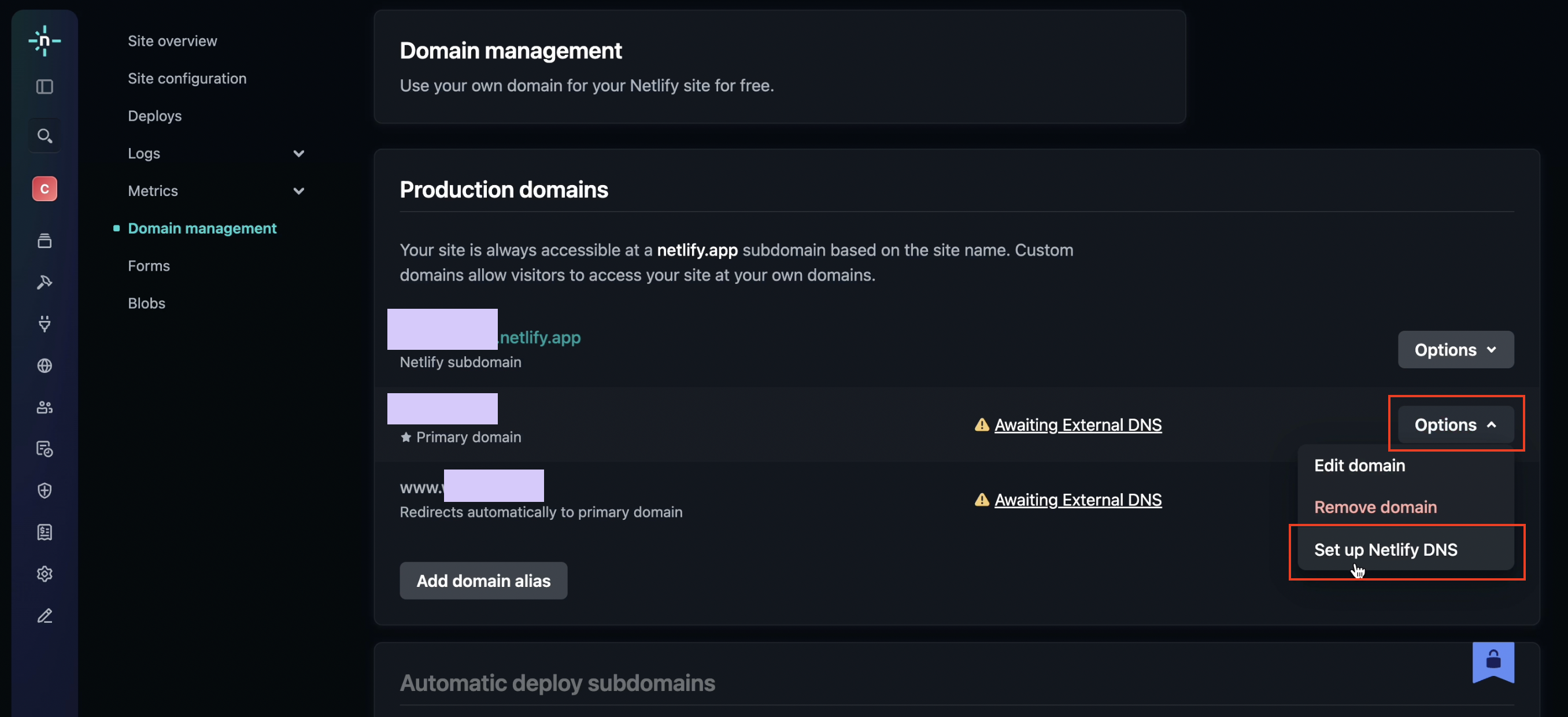Click the blue lock badge icon
The image size is (1568, 717).
click(x=1492, y=661)
